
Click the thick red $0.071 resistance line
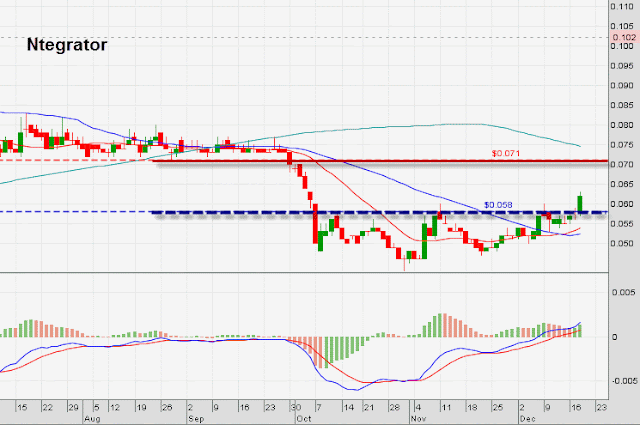point(380,161)
